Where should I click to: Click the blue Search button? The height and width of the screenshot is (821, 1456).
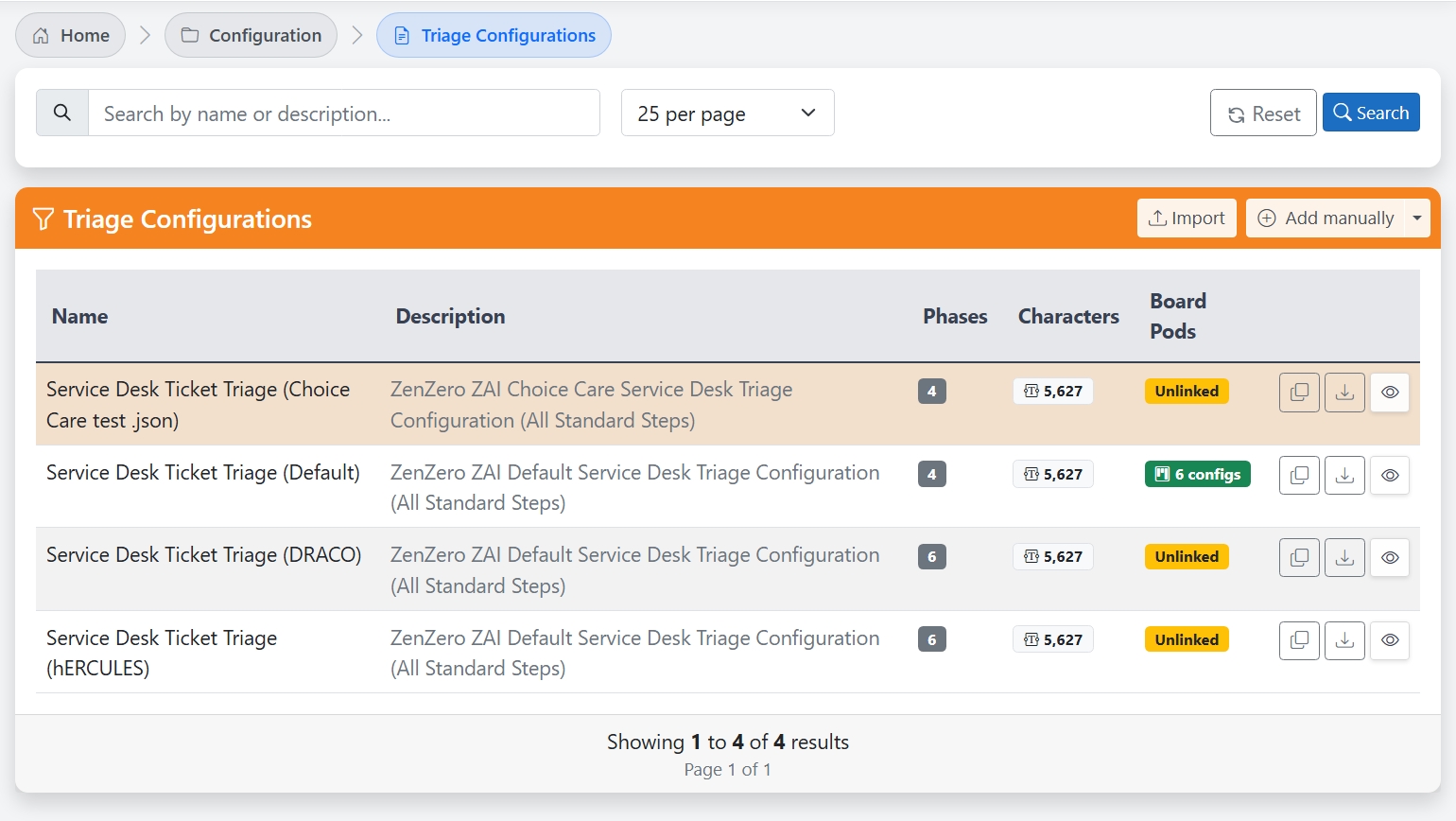[1371, 113]
